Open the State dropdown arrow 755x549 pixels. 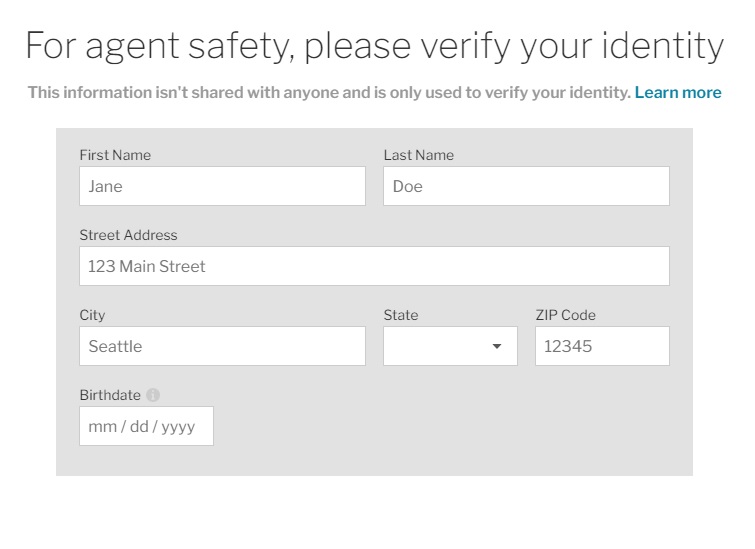coord(497,346)
